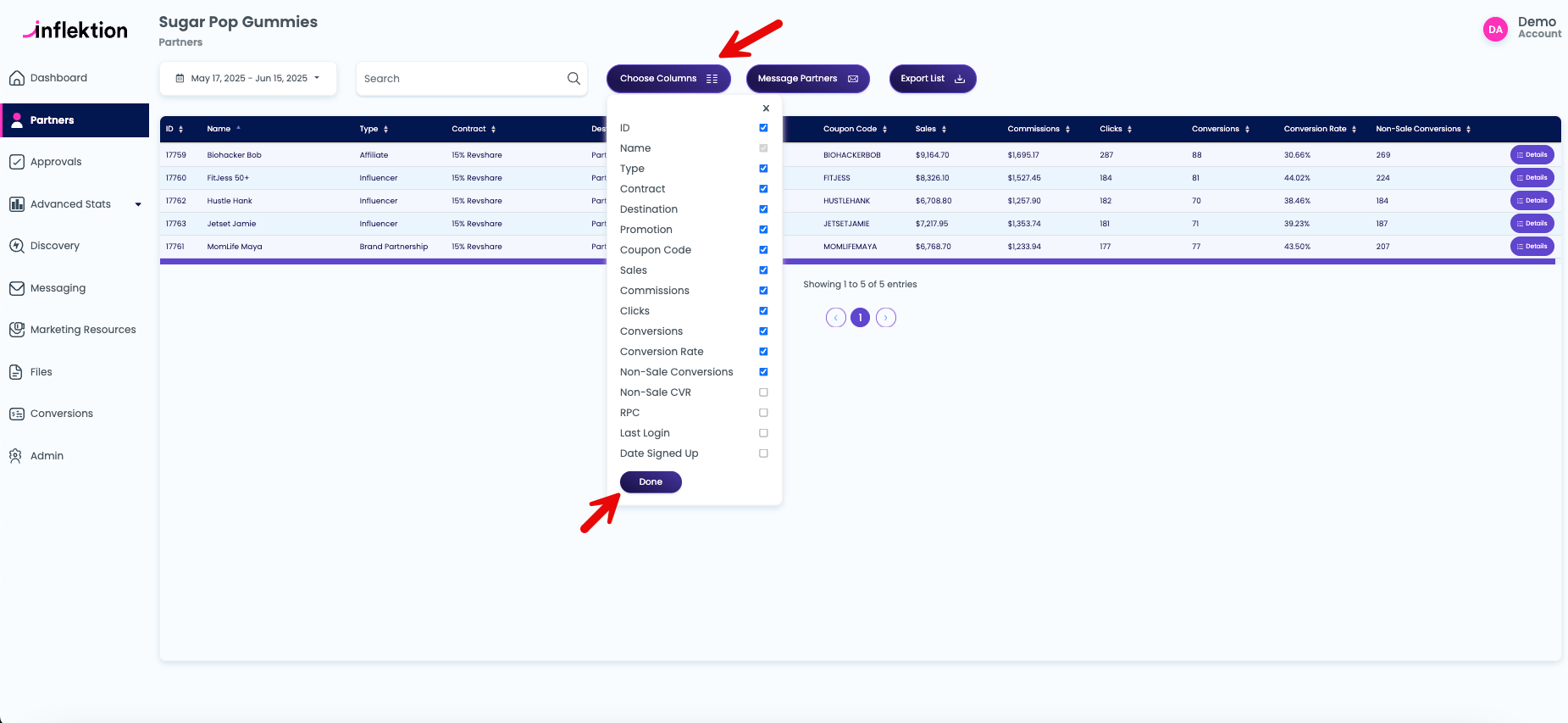Click Jetset Jamie partner name
Viewport: 1568px width, 723px height.
coord(231,224)
